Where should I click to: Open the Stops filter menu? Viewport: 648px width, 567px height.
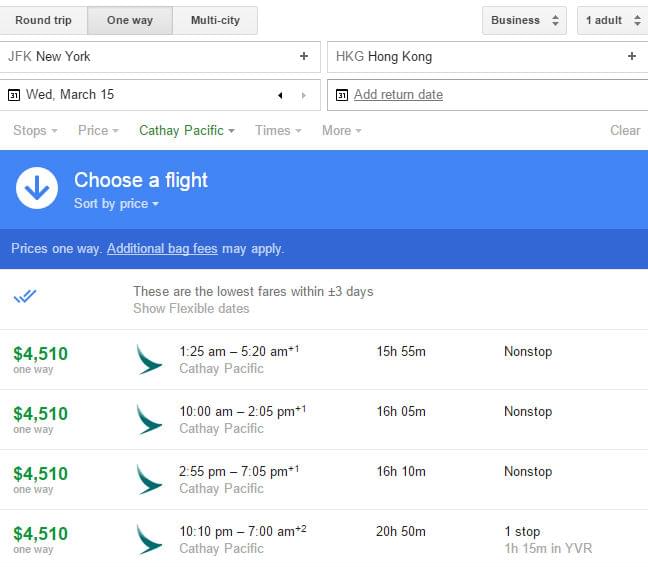coord(35,131)
